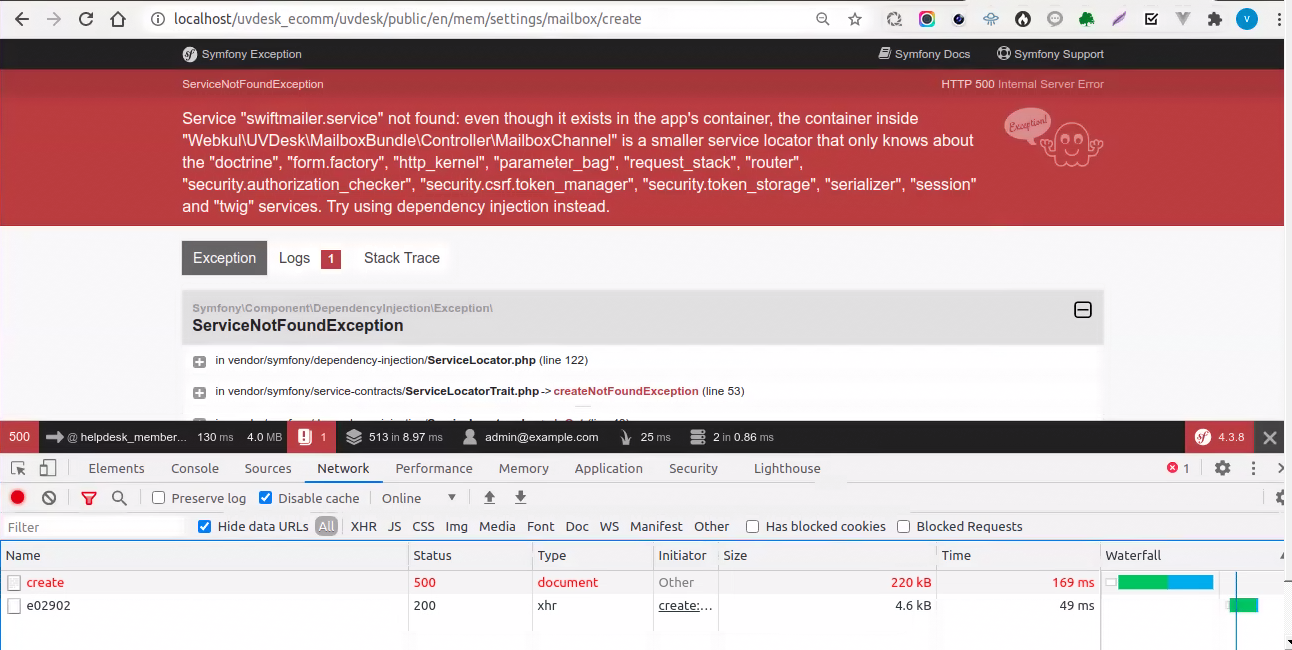The width and height of the screenshot is (1292, 650).
Task: Switch to the Memory panel
Action: click(524, 468)
